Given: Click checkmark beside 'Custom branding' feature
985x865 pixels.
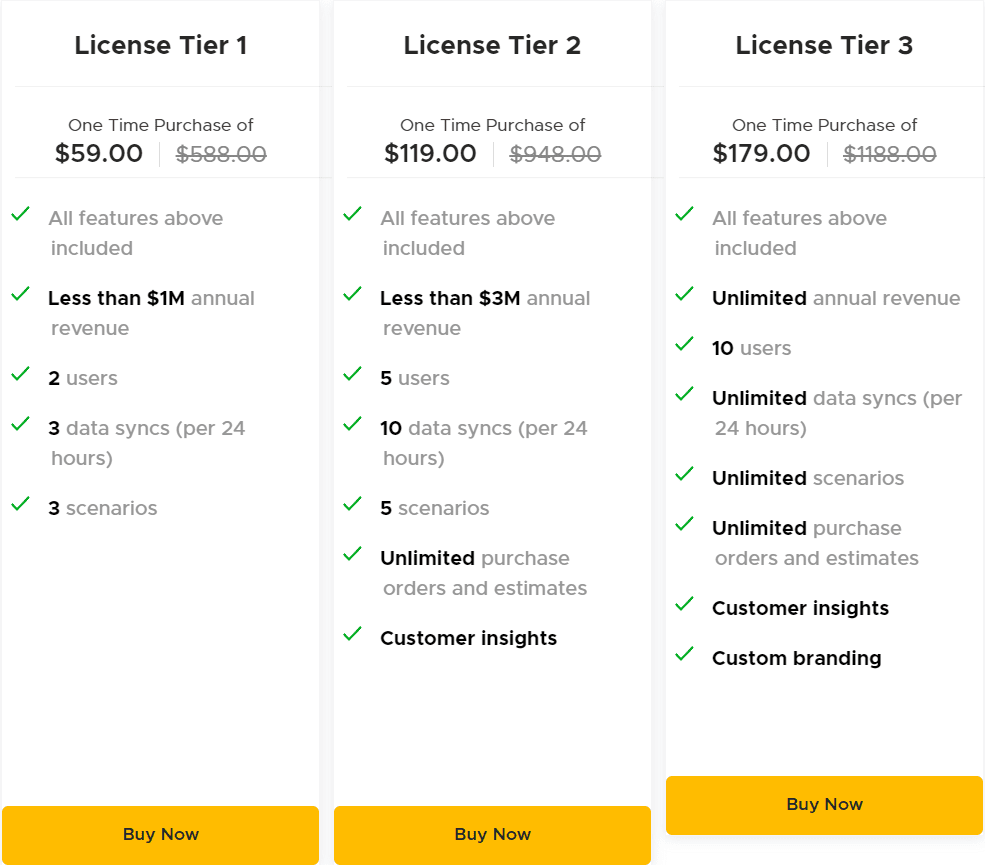Looking at the screenshot, I should 684,654.
